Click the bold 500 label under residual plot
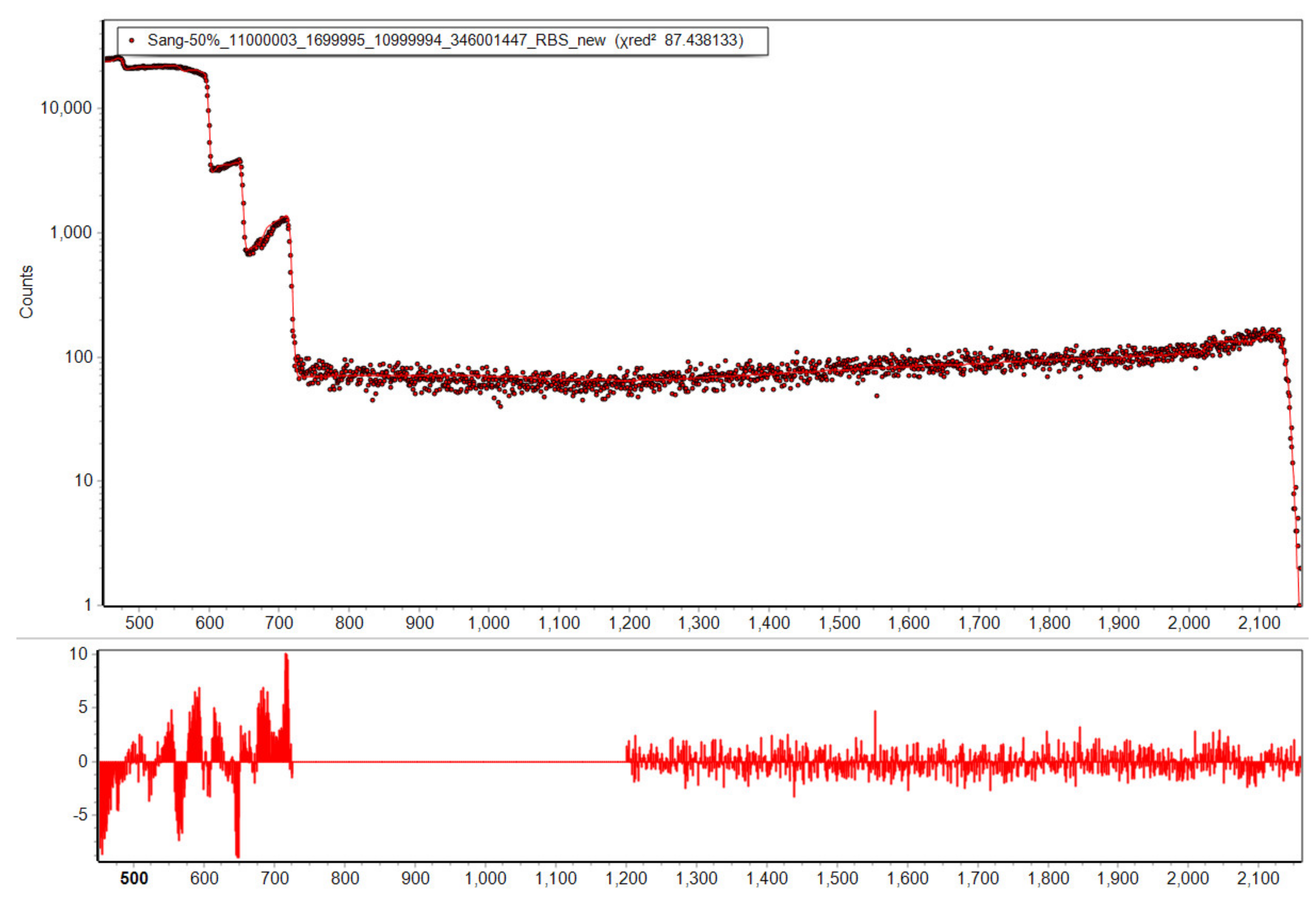The height and width of the screenshot is (902, 1316). pos(134,878)
